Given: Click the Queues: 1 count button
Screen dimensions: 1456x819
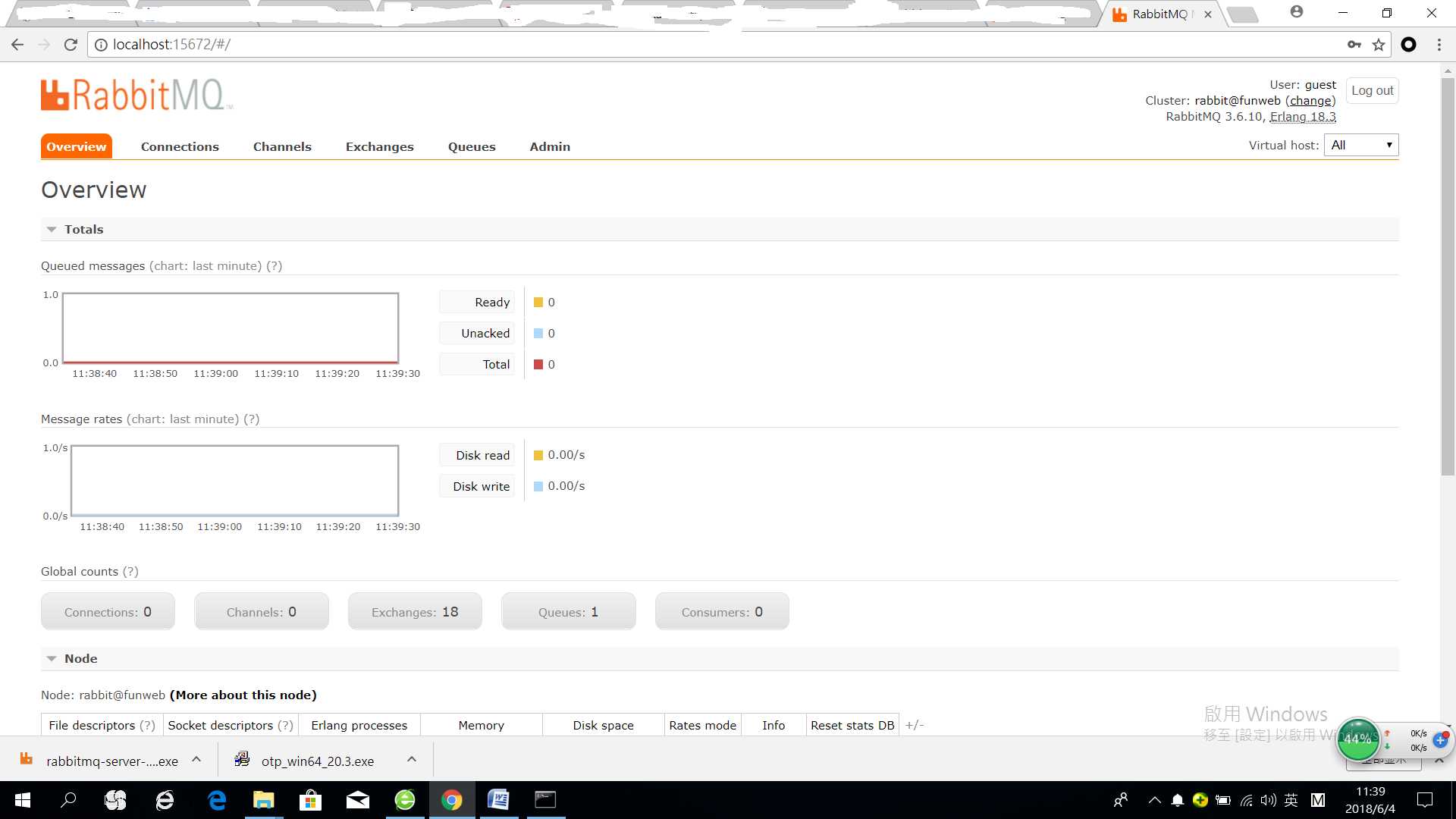Looking at the screenshot, I should click(x=569, y=611).
